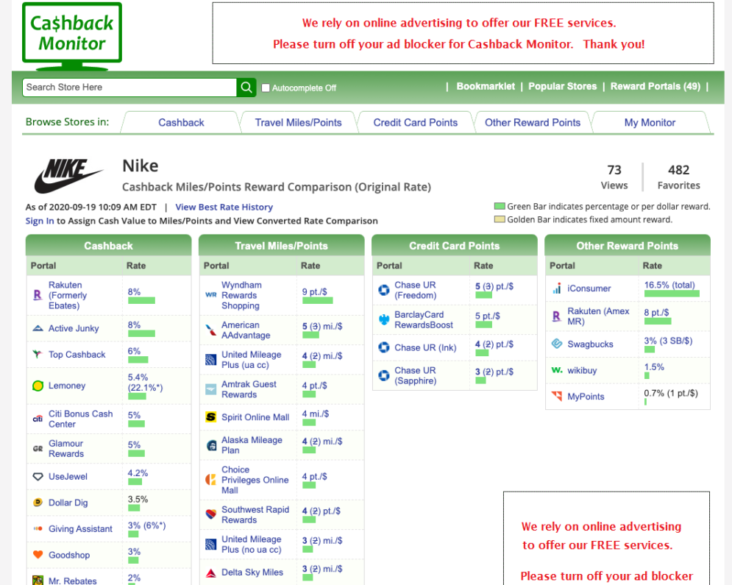Open the Chase UR (Sapphire) portal link
Viewport: 732px width, 585px height.
415,375
